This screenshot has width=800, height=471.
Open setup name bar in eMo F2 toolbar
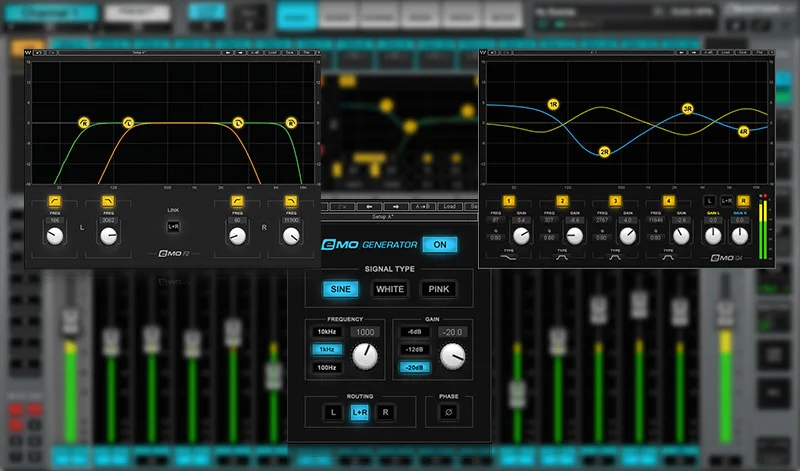pyautogui.click(x=139, y=53)
